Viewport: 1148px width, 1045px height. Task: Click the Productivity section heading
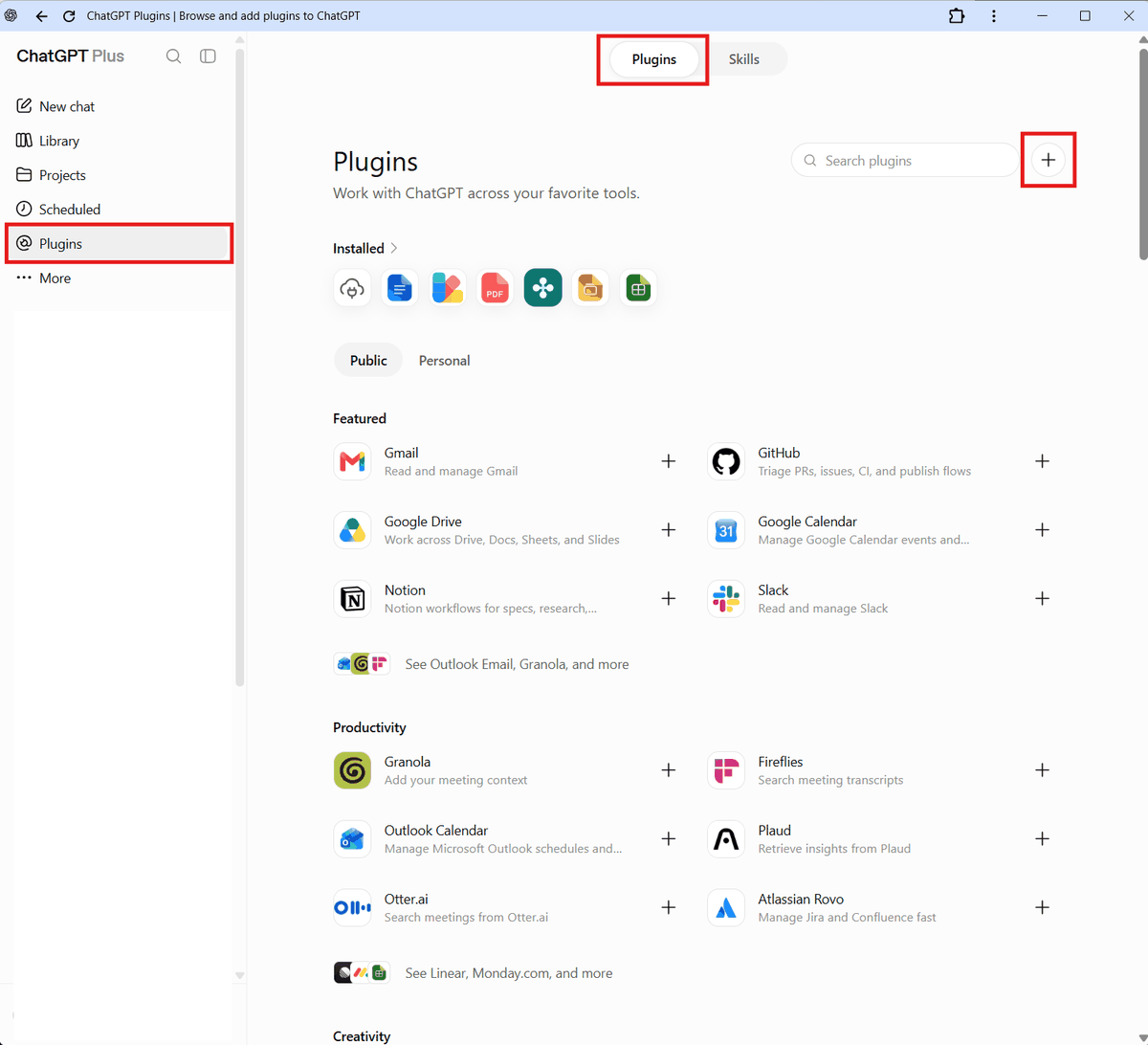(369, 727)
